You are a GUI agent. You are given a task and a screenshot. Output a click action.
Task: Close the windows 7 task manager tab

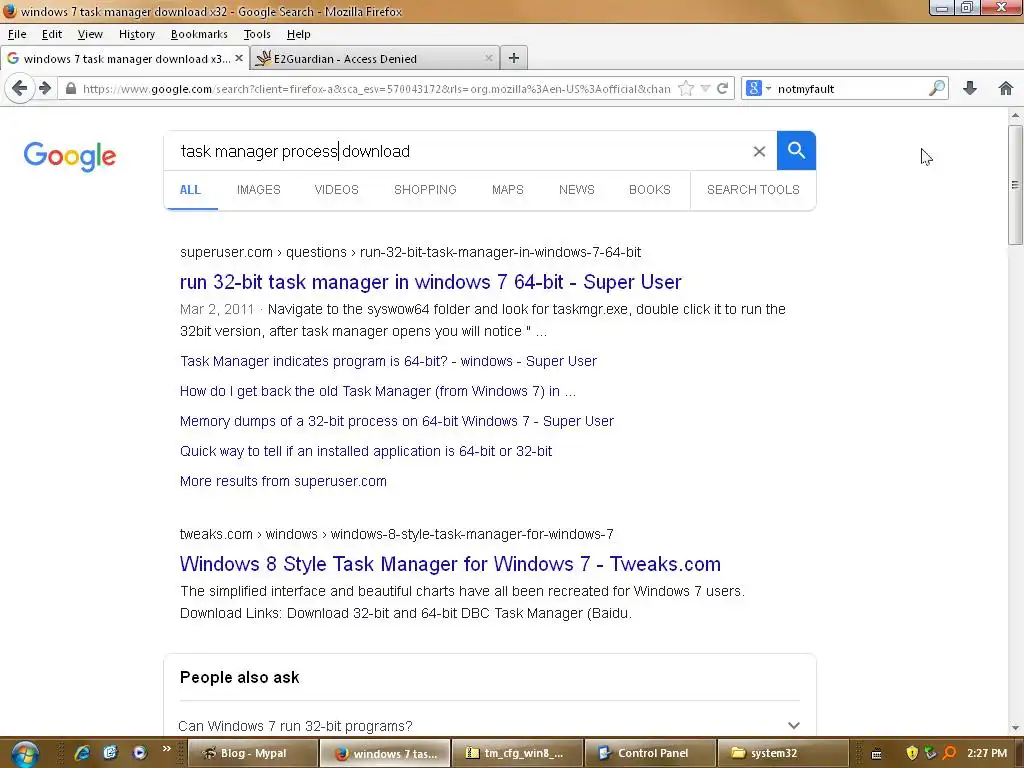point(239,58)
